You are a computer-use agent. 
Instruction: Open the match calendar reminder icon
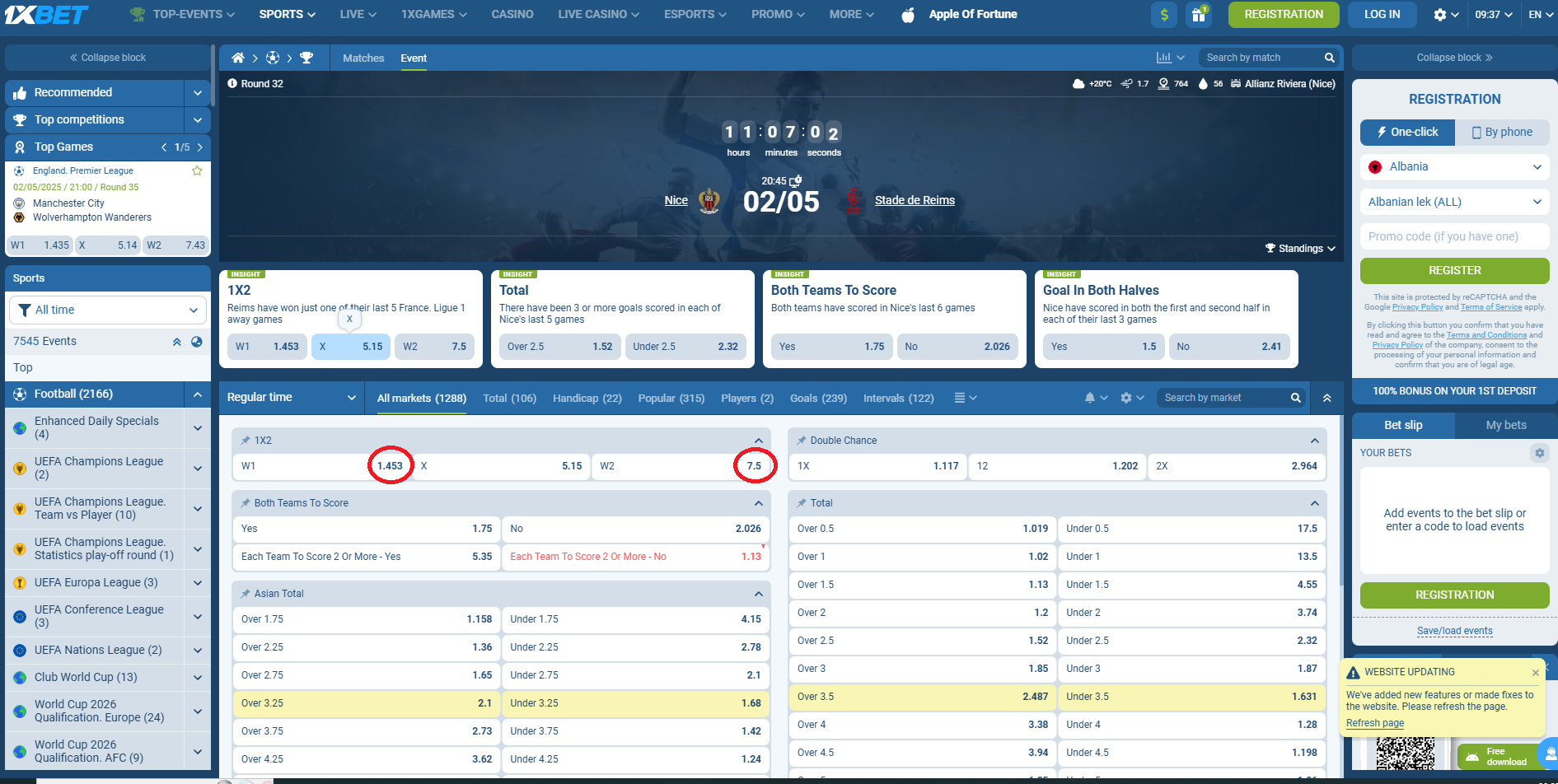[x=795, y=180]
